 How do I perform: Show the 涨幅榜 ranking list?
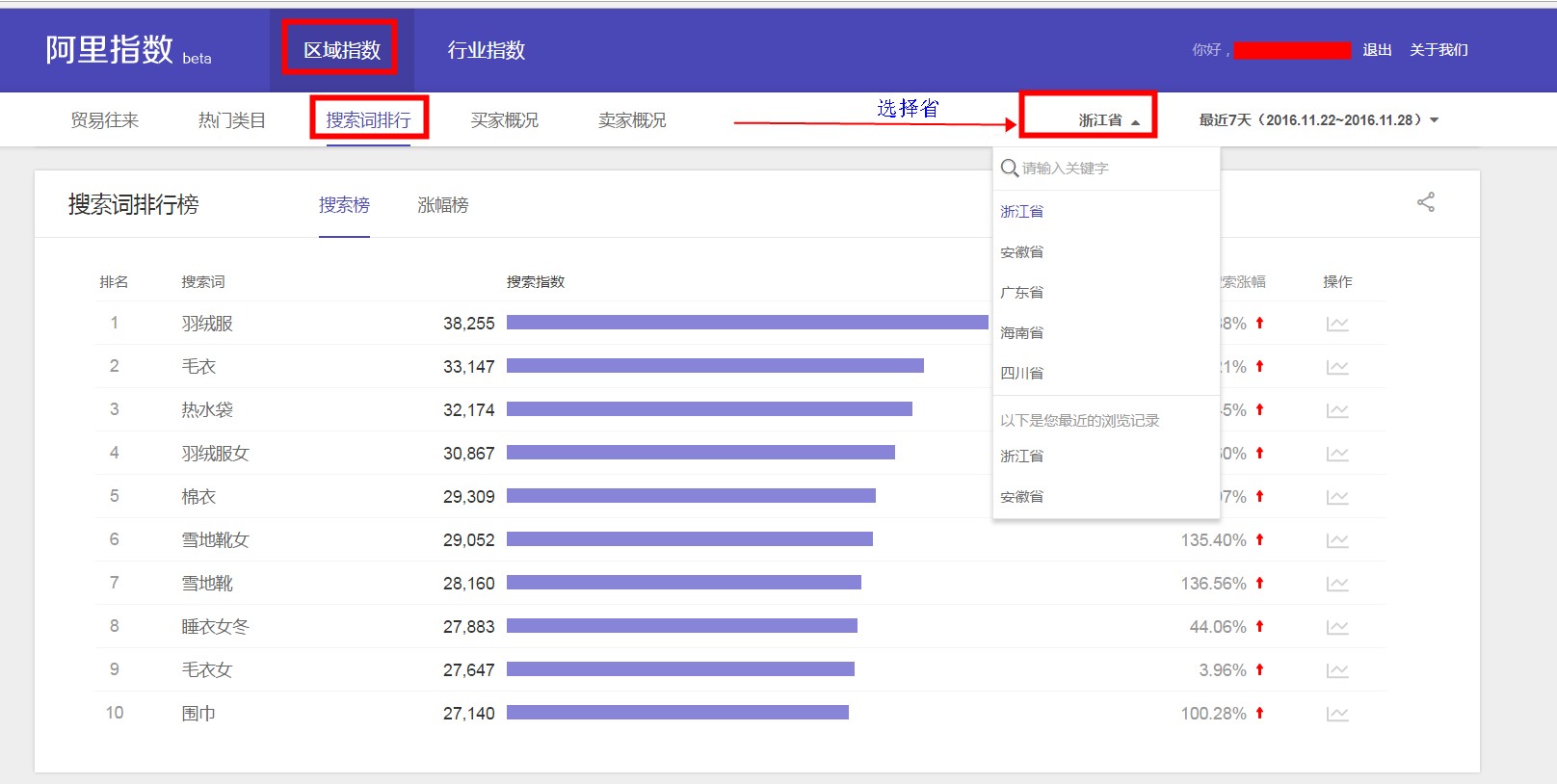click(443, 205)
